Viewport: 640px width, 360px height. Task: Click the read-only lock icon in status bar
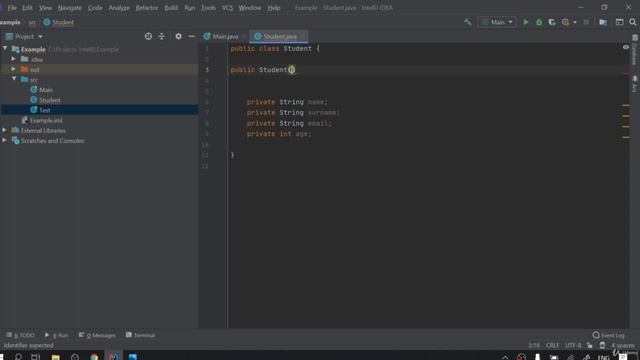coord(590,345)
